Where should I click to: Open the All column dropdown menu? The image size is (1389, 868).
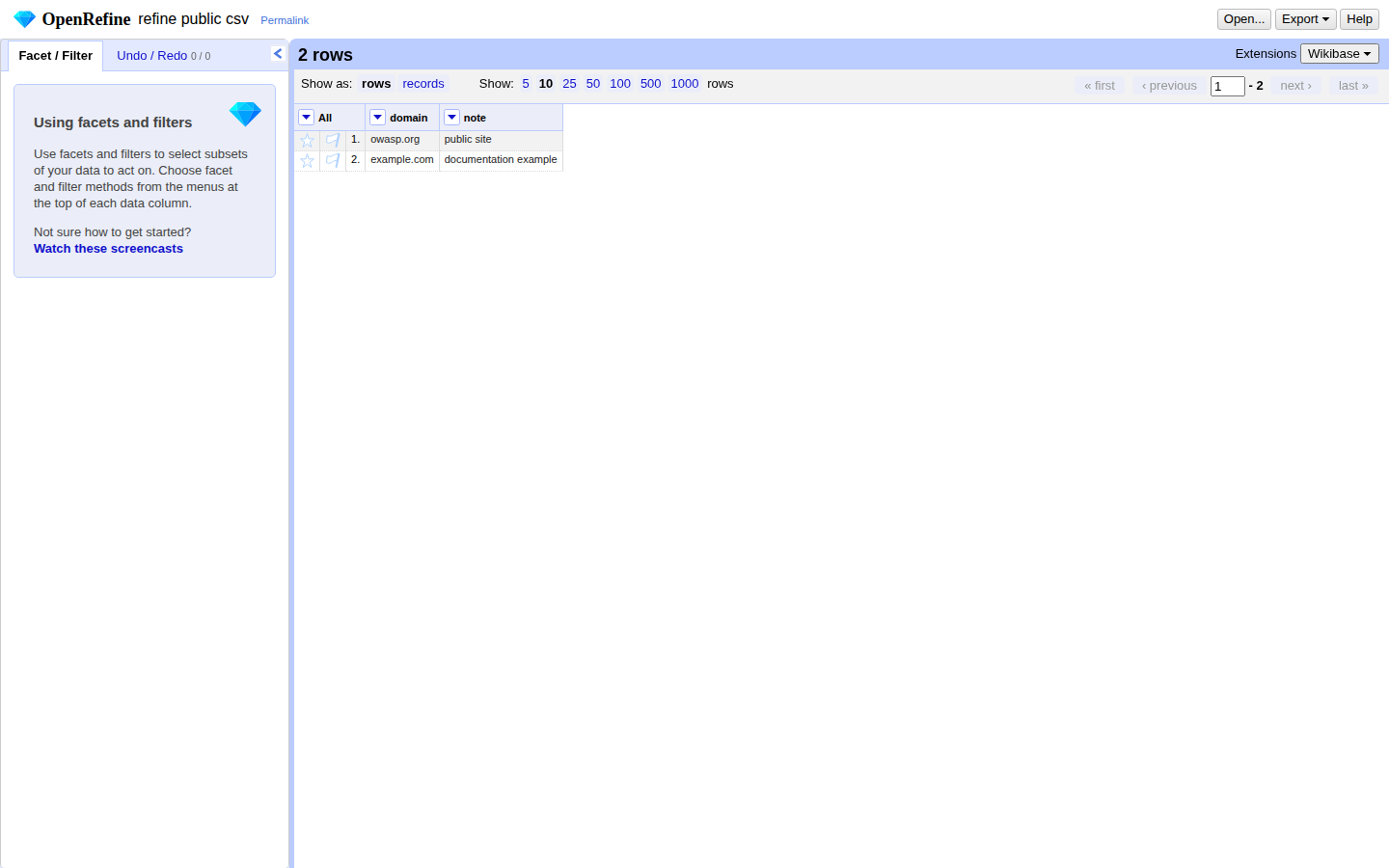307,118
